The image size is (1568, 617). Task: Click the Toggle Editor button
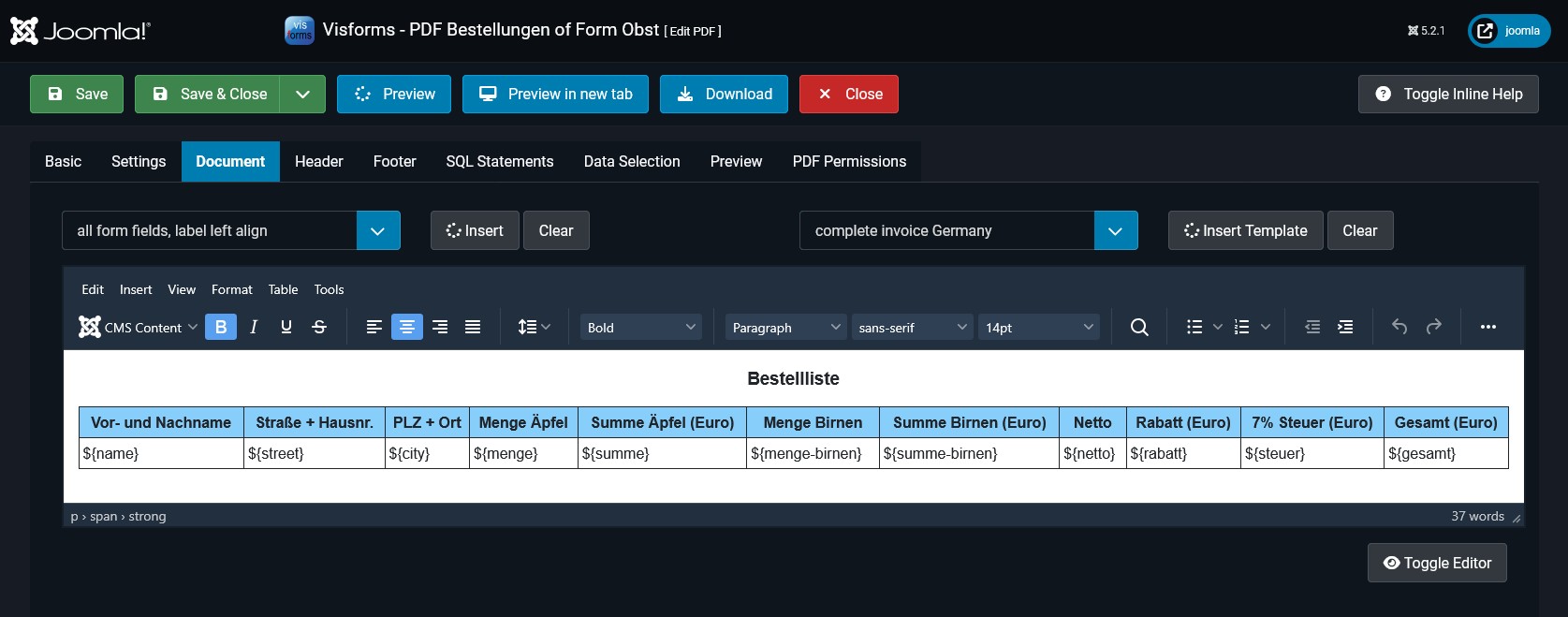click(1437, 563)
